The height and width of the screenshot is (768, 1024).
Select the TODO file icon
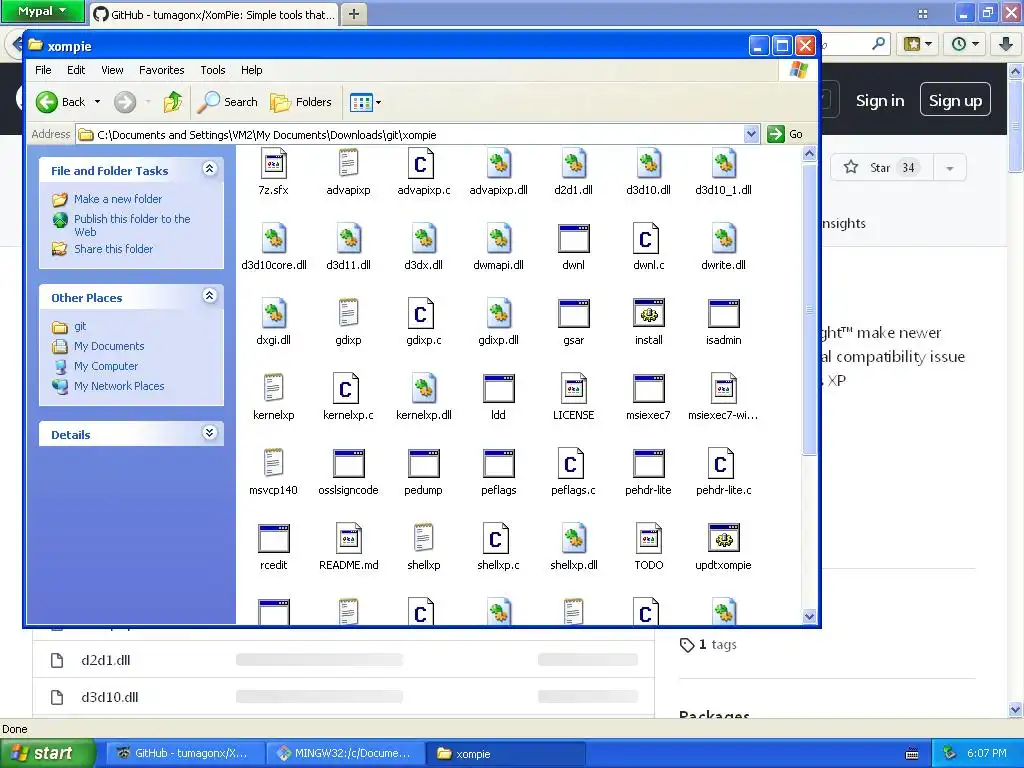tap(648, 539)
